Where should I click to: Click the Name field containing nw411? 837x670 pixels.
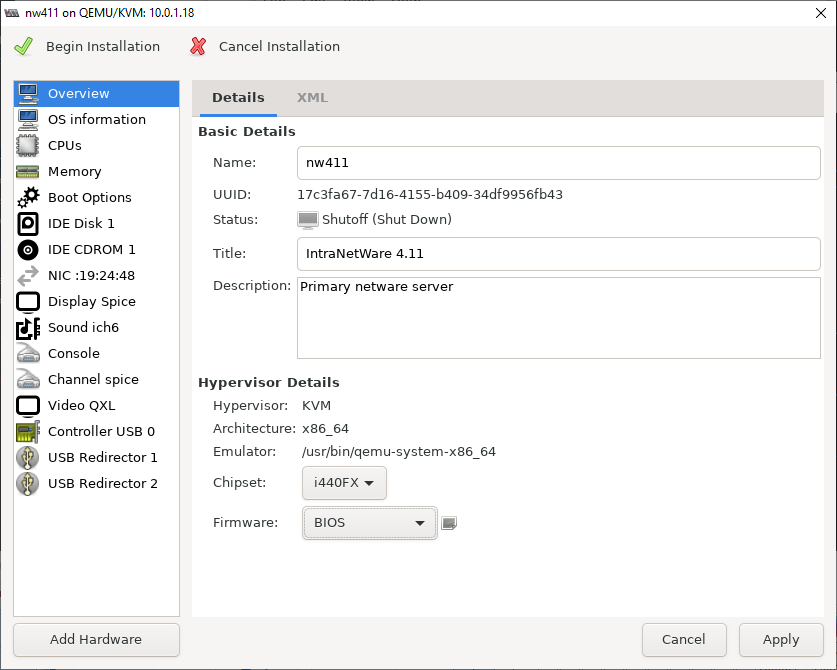coord(558,163)
